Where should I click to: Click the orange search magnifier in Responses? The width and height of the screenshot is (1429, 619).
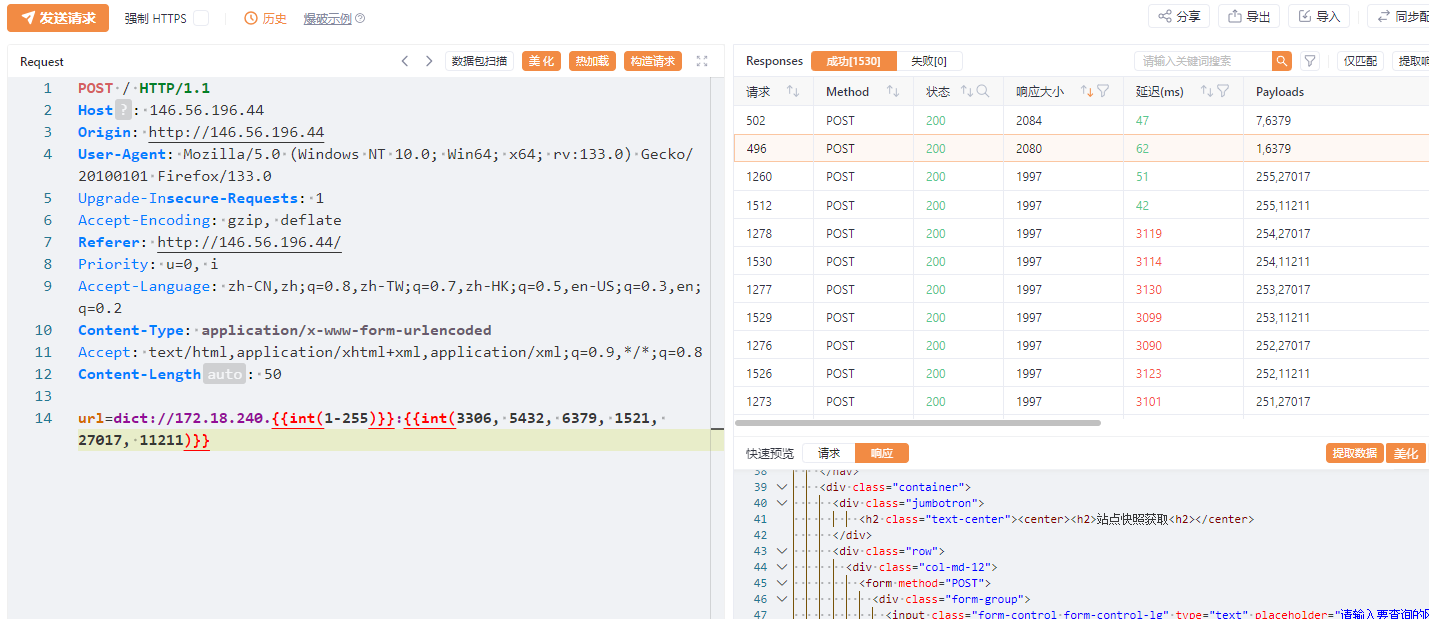tap(1281, 61)
